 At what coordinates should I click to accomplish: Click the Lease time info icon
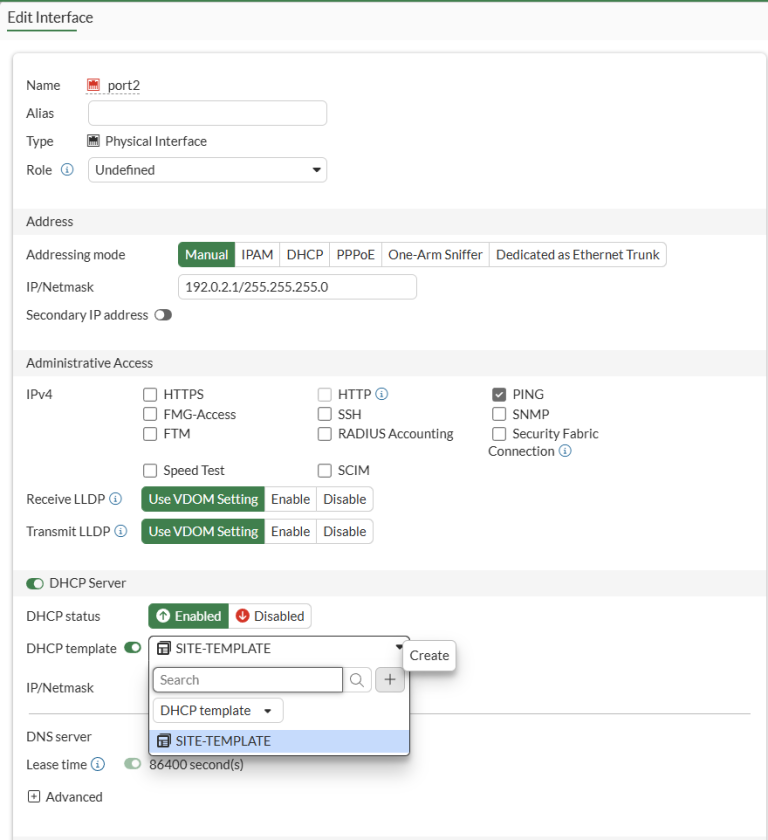click(97, 764)
